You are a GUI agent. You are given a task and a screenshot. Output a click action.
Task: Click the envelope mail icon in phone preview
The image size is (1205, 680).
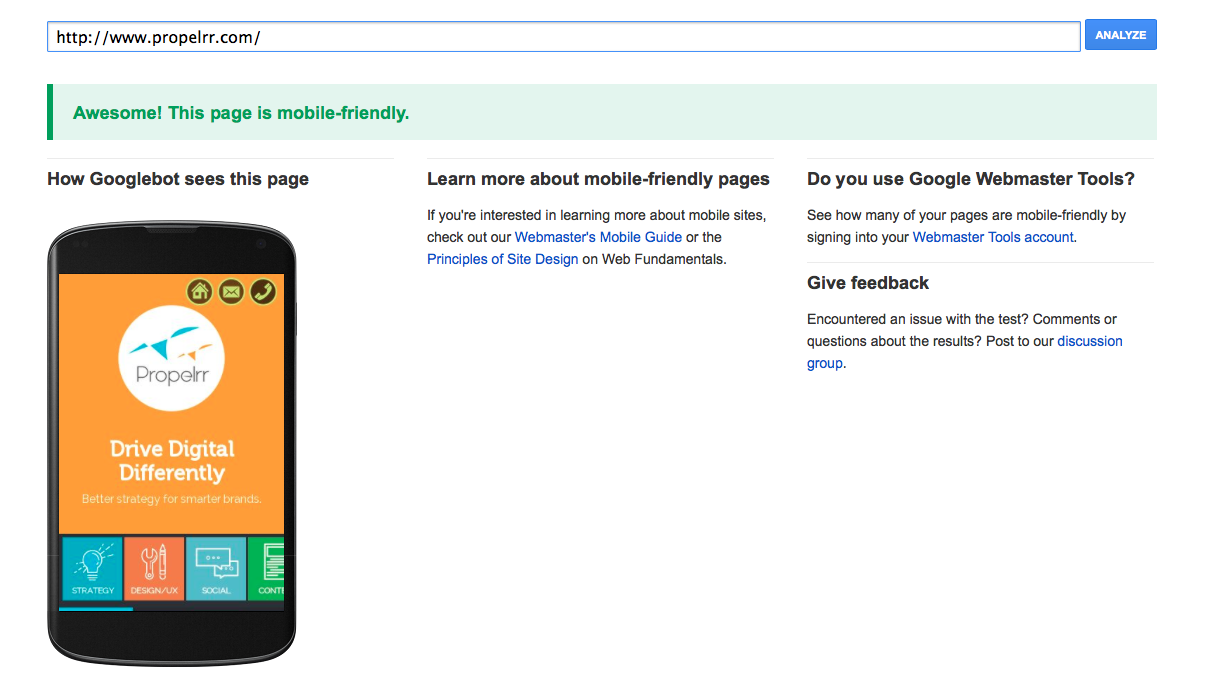click(x=231, y=291)
